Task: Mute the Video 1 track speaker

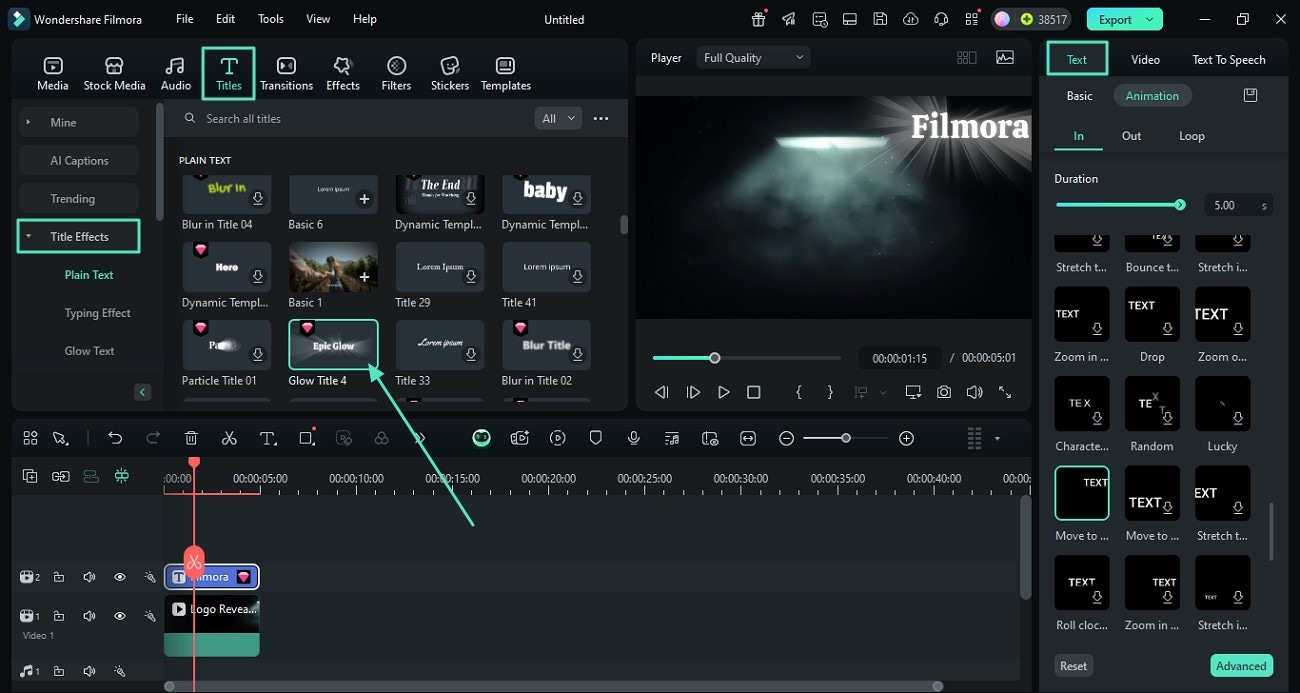Action: pos(89,616)
